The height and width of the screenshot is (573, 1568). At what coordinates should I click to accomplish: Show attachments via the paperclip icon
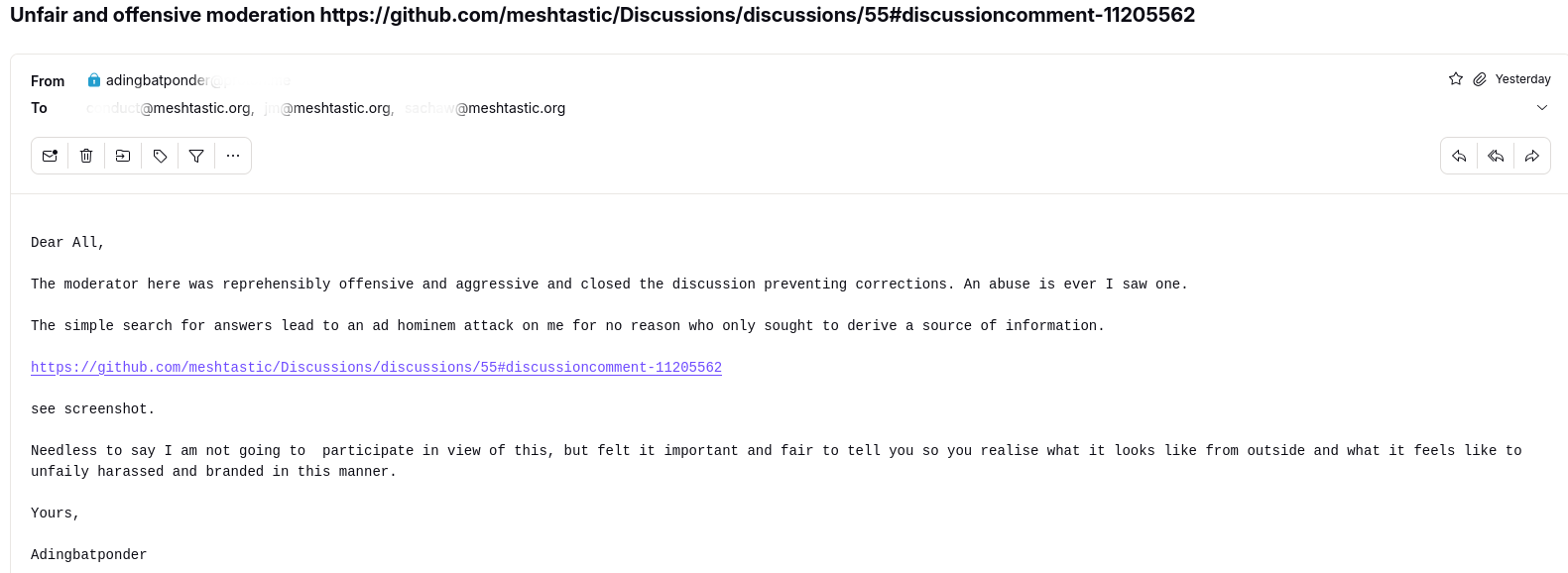click(1480, 79)
